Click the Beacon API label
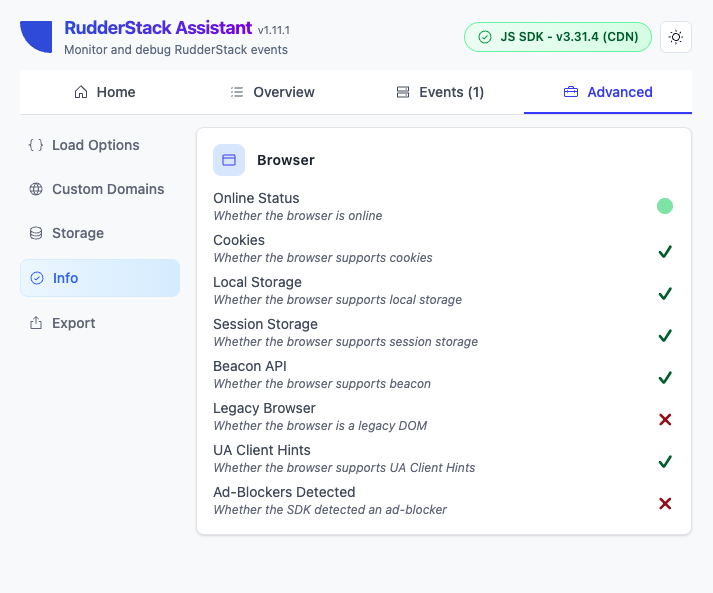Image resolution: width=713 pixels, height=593 pixels. tap(250, 366)
